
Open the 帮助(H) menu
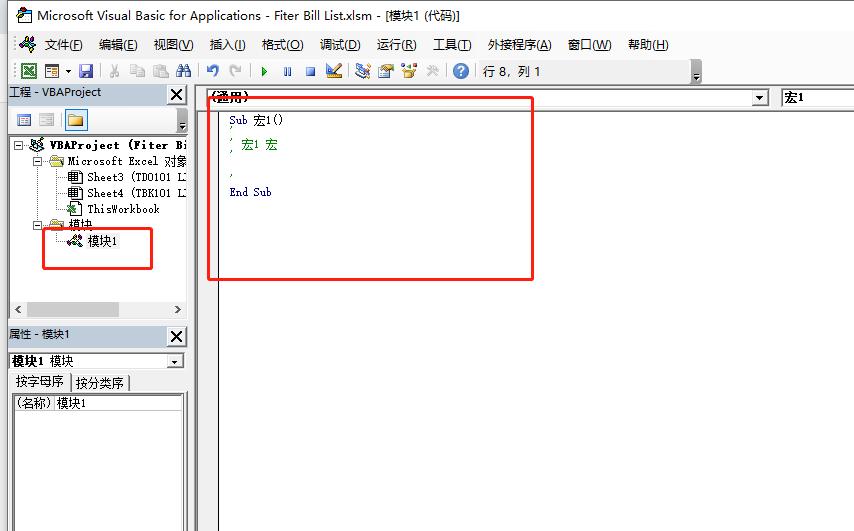(648, 45)
